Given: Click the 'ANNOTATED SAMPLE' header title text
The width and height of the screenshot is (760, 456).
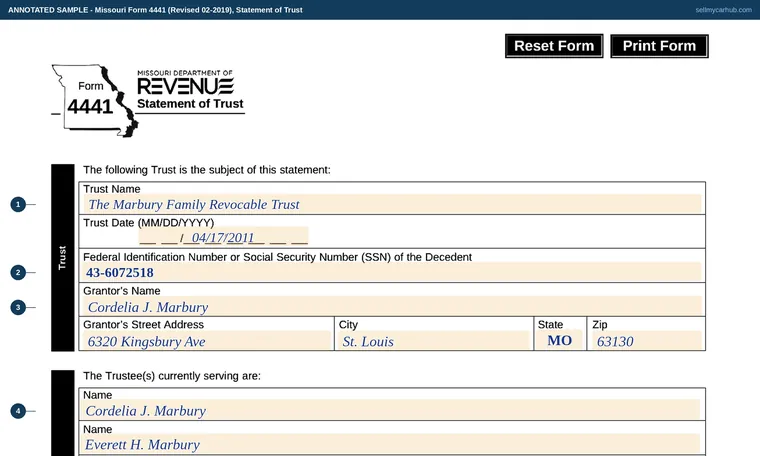Looking at the screenshot, I should pos(155,10).
